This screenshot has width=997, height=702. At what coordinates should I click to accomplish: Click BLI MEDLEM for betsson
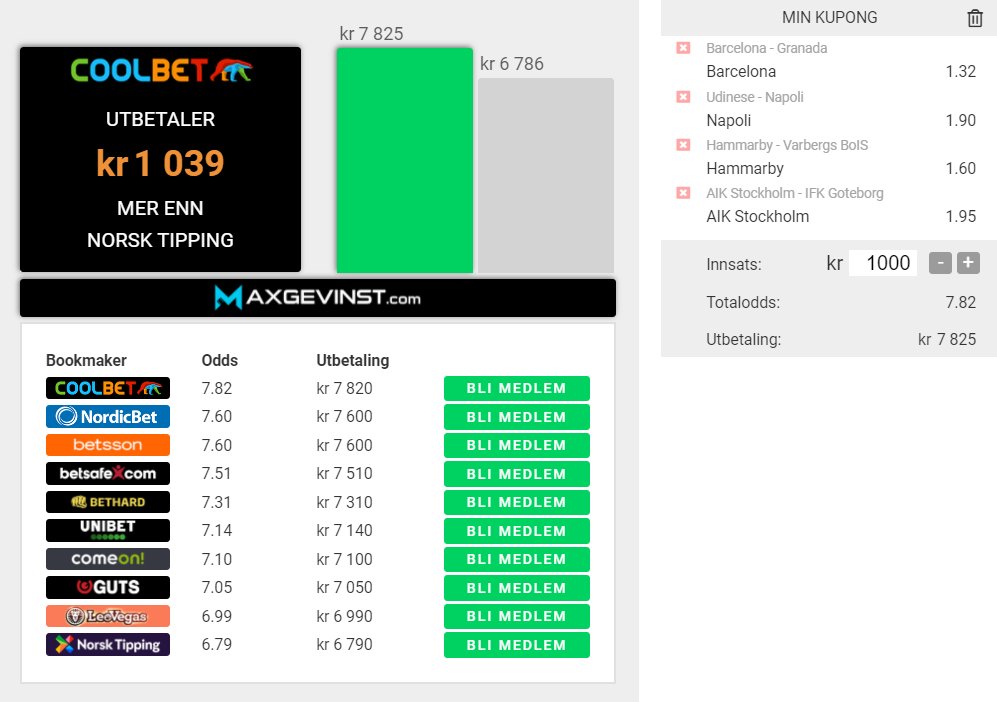tap(516, 445)
